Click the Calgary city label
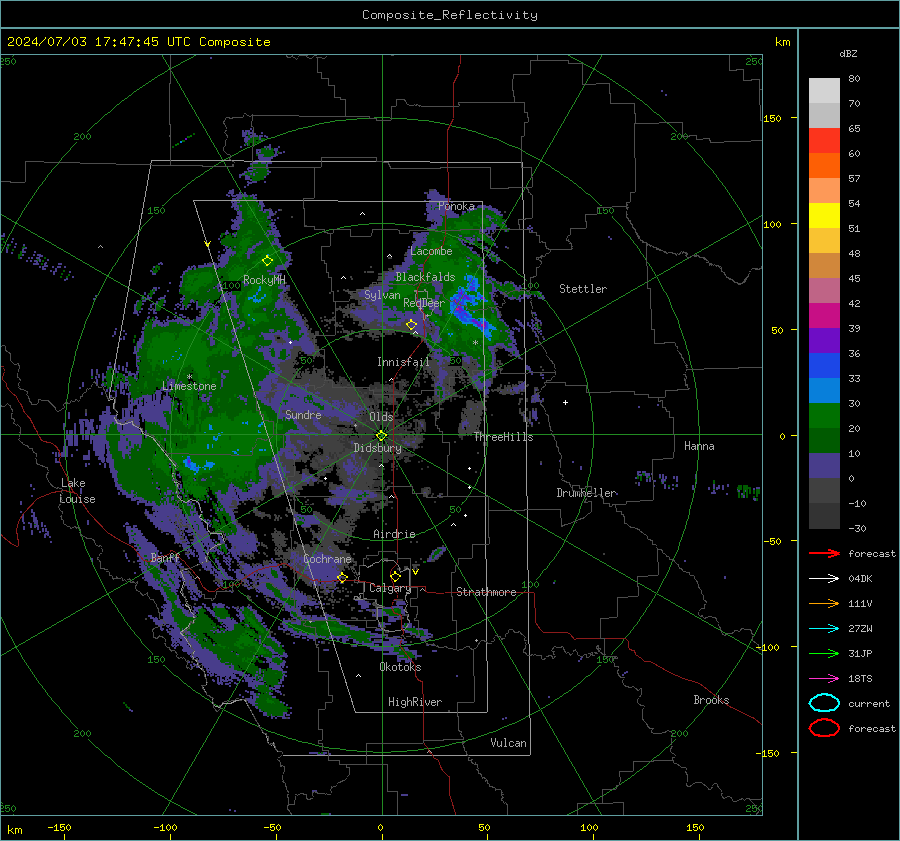Image resolution: width=900 pixels, height=841 pixels. tap(390, 588)
